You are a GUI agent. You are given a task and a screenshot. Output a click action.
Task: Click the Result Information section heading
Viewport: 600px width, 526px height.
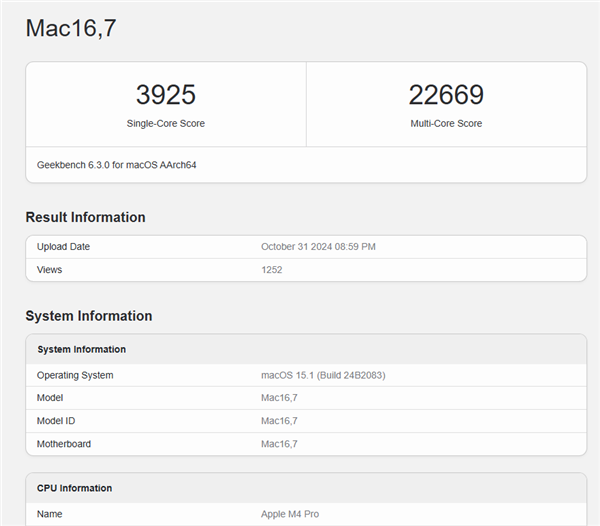tap(85, 217)
